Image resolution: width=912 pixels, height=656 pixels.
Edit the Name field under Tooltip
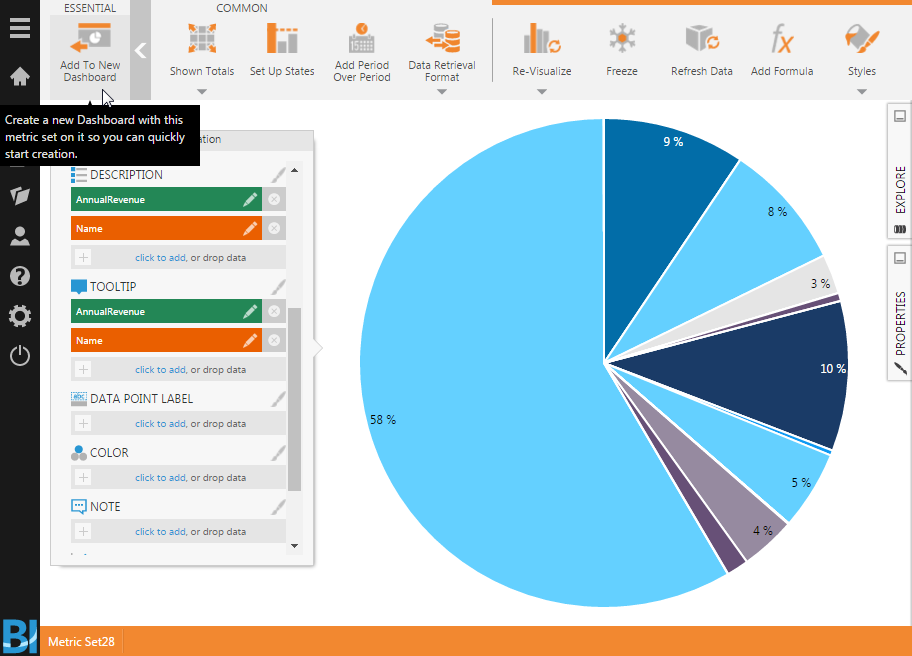(x=250, y=341)
